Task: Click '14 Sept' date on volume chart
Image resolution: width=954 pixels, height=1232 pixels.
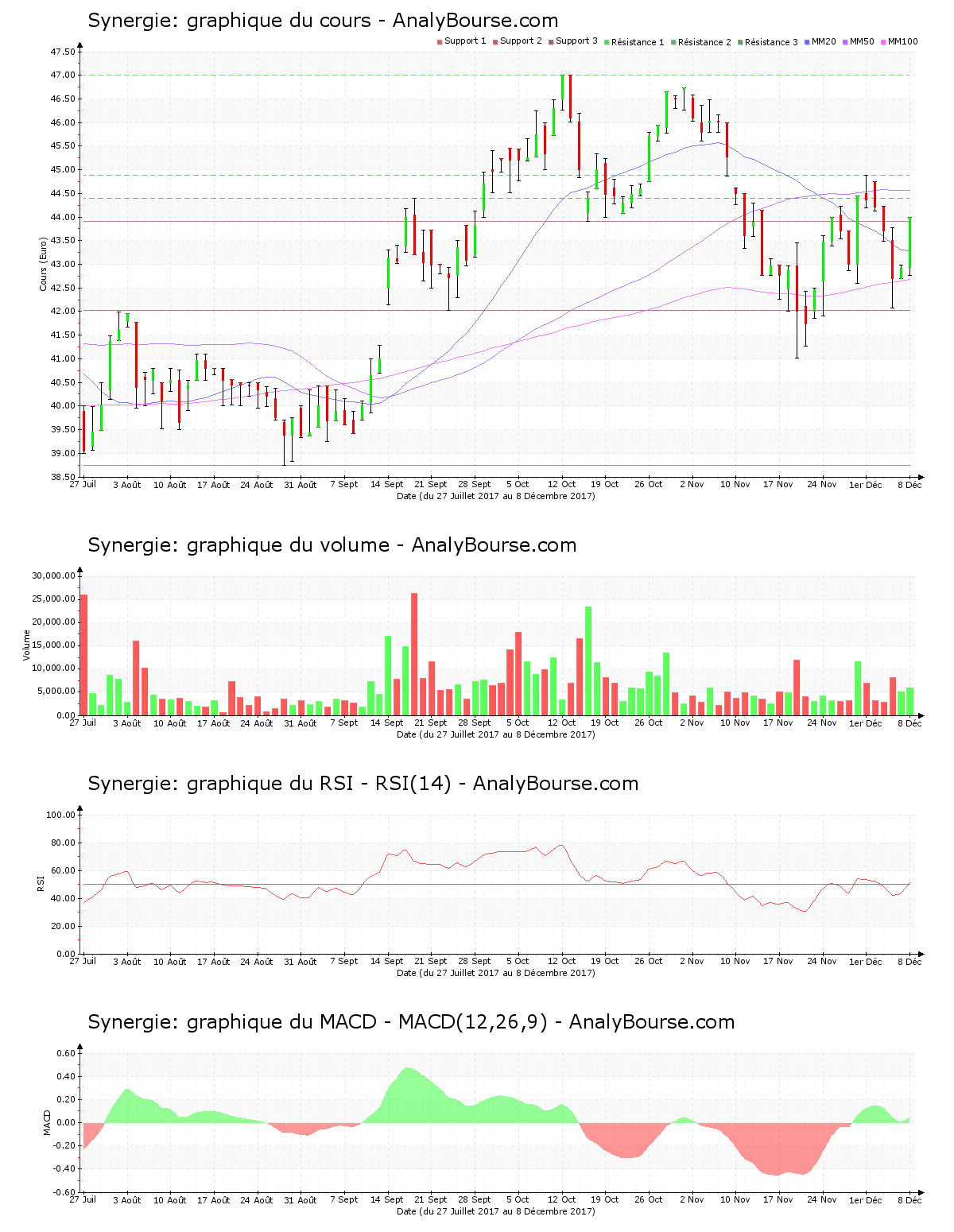Action: click(x=387, y=723)
